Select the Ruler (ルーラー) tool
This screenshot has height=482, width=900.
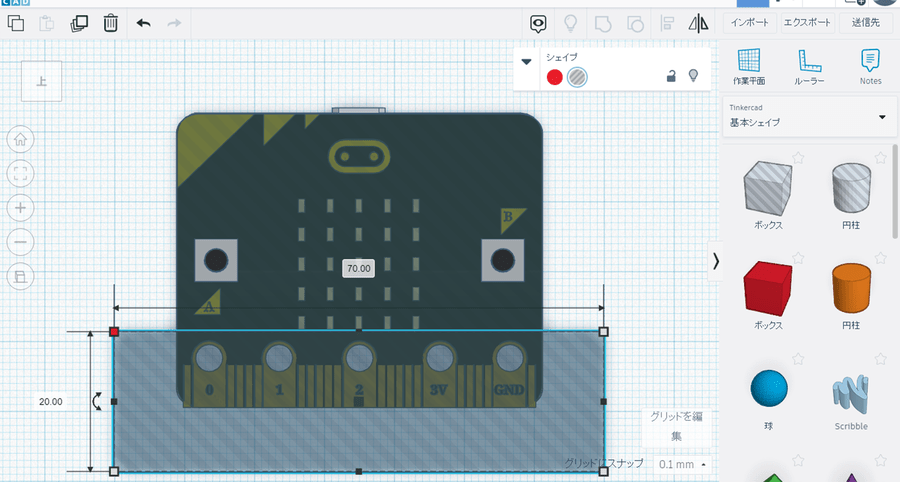(x=809, y=66)
